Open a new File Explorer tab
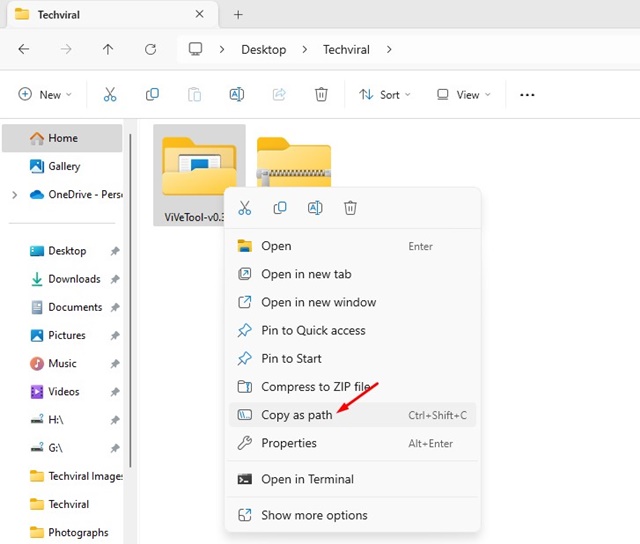Image resolution: width=640 pixels, height=544 pixels. click(x=238, y=15)
